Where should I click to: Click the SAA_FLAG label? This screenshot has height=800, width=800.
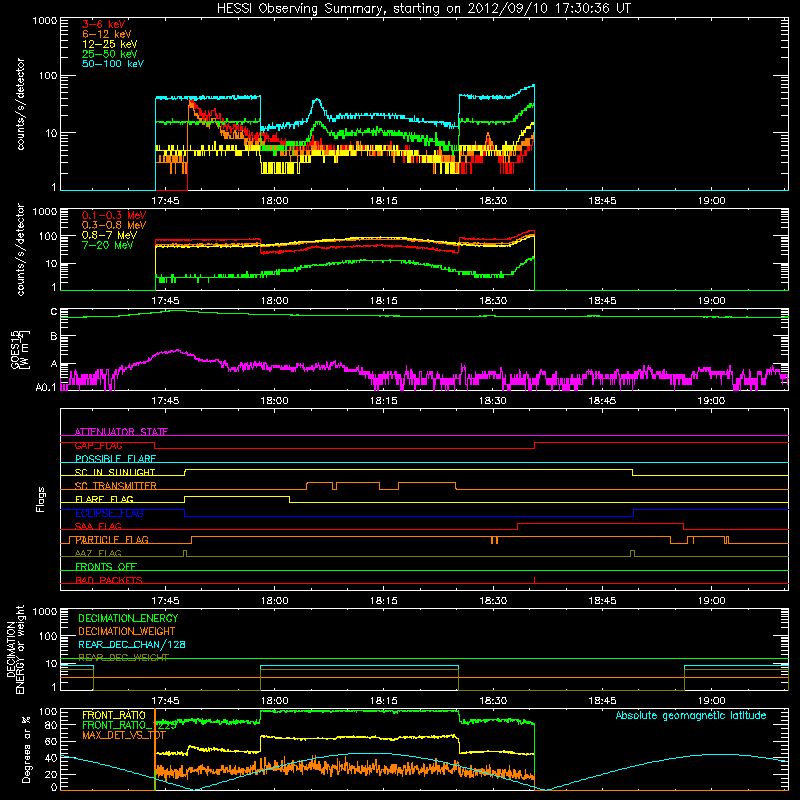98,526
